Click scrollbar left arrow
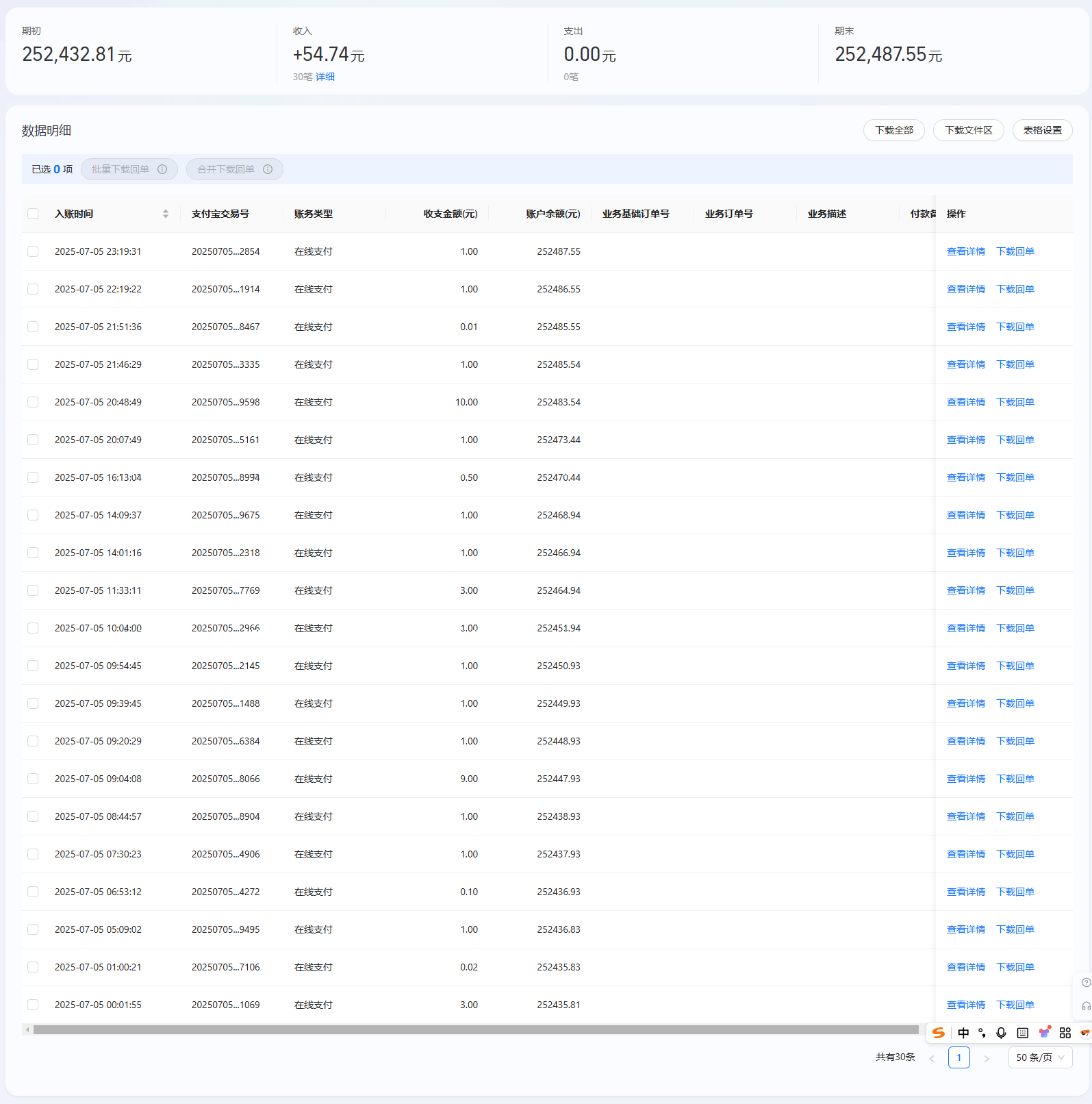The width and height of the screenshot is (1092, 1104). pos(27,1029)
